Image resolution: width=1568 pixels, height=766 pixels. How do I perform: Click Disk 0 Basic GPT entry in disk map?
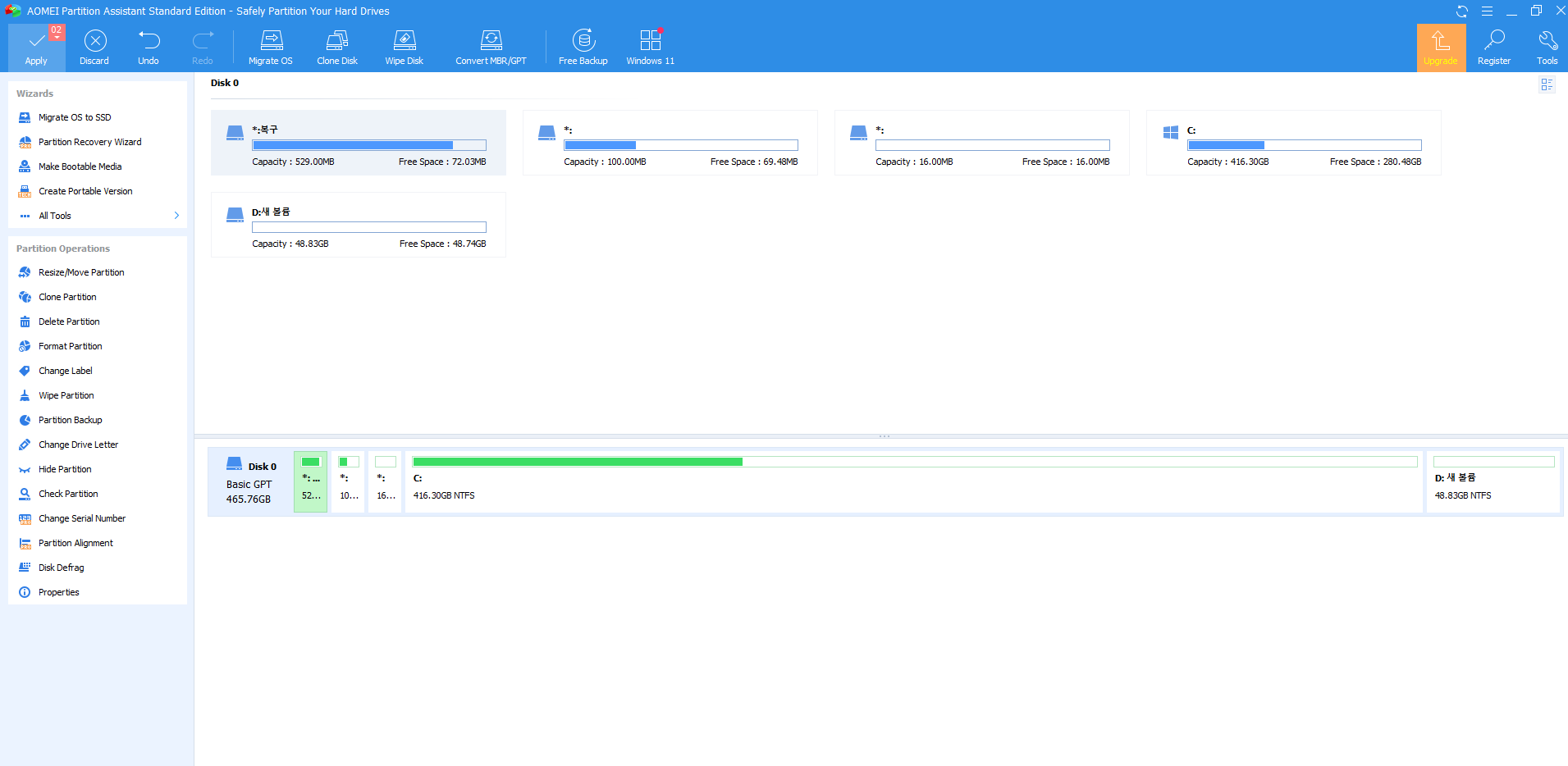250,482
